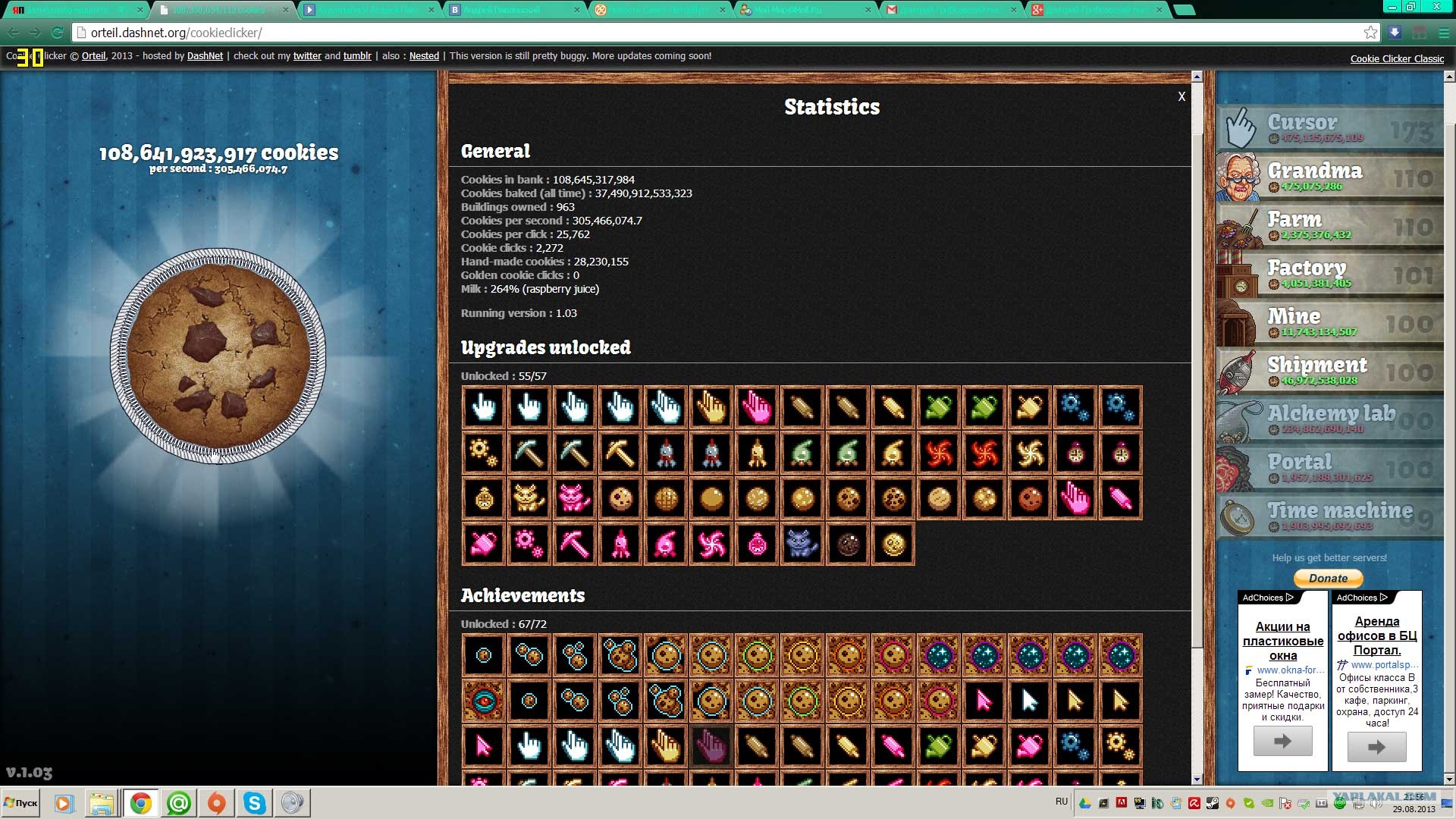
Task: Purchase a Farm from the store
Action: (x=1330, y=224)
